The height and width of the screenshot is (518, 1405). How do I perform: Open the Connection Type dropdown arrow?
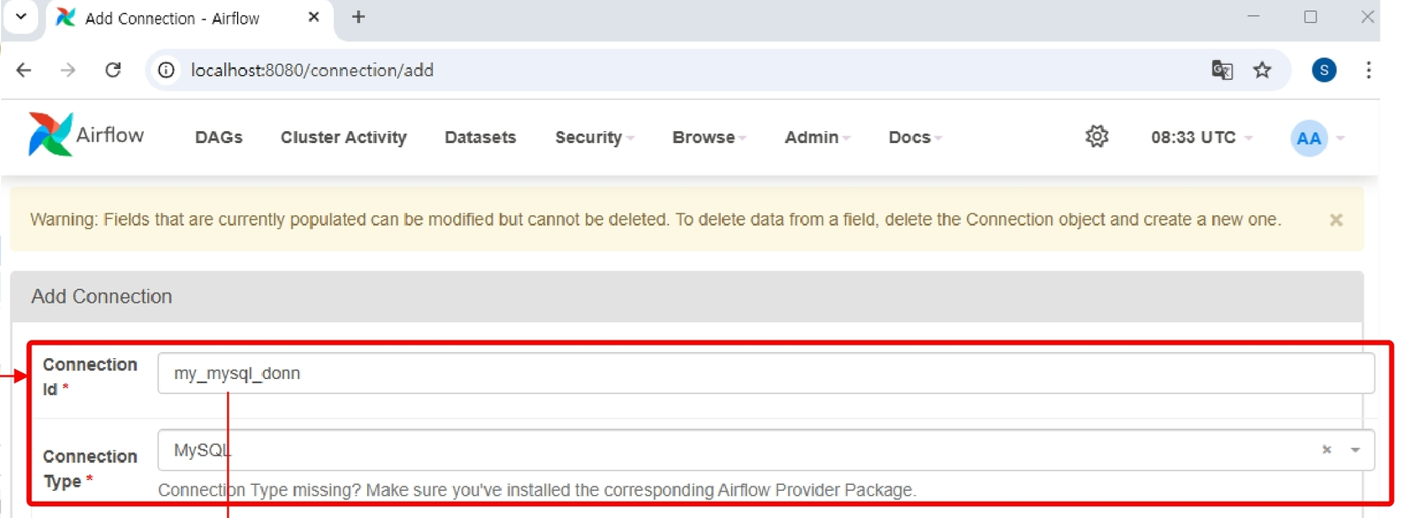pos(1355,450)
